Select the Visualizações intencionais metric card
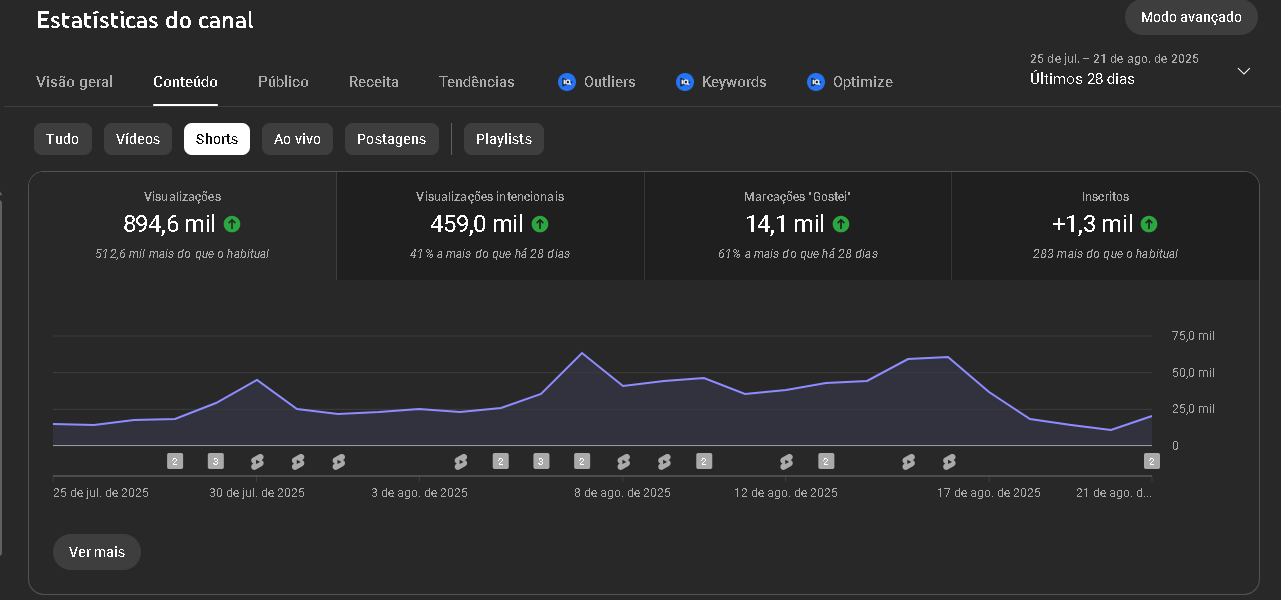Screen dimensions: 1281x600 (x=490, y=226)
